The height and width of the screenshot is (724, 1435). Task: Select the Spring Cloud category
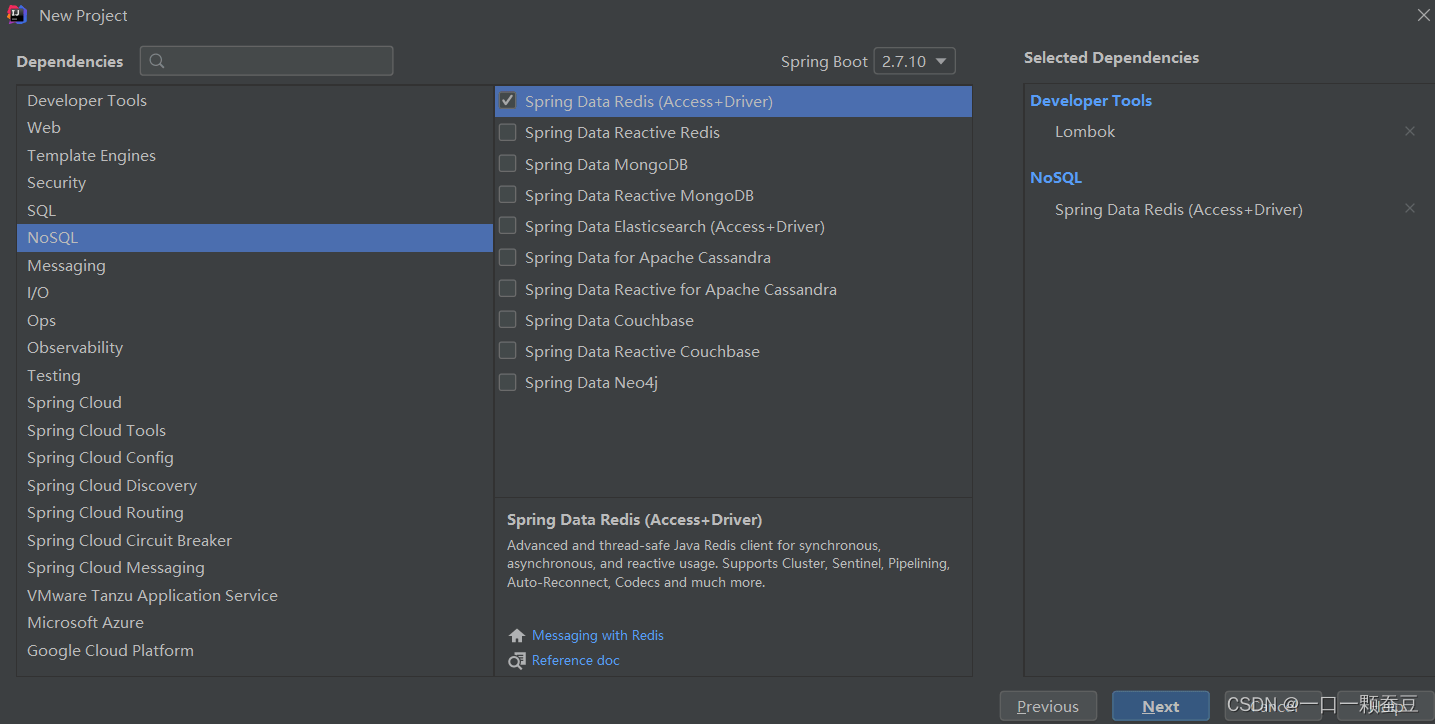pyautogui.click(x=255, y=403)
